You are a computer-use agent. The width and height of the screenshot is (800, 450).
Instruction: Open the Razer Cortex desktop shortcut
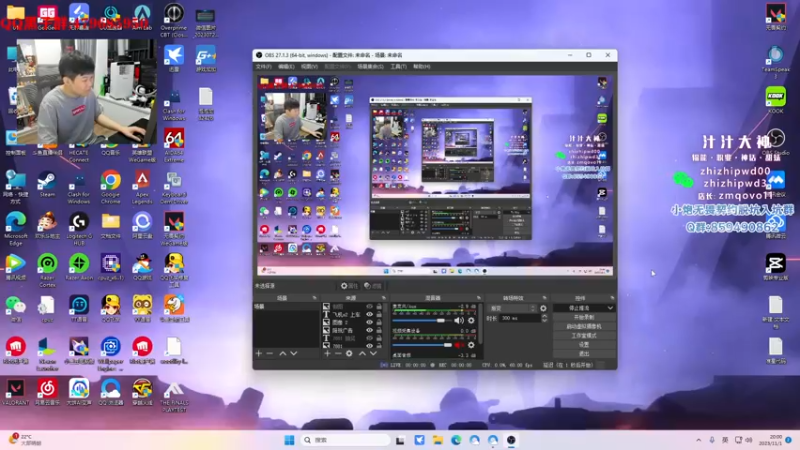tap(47, 271)
